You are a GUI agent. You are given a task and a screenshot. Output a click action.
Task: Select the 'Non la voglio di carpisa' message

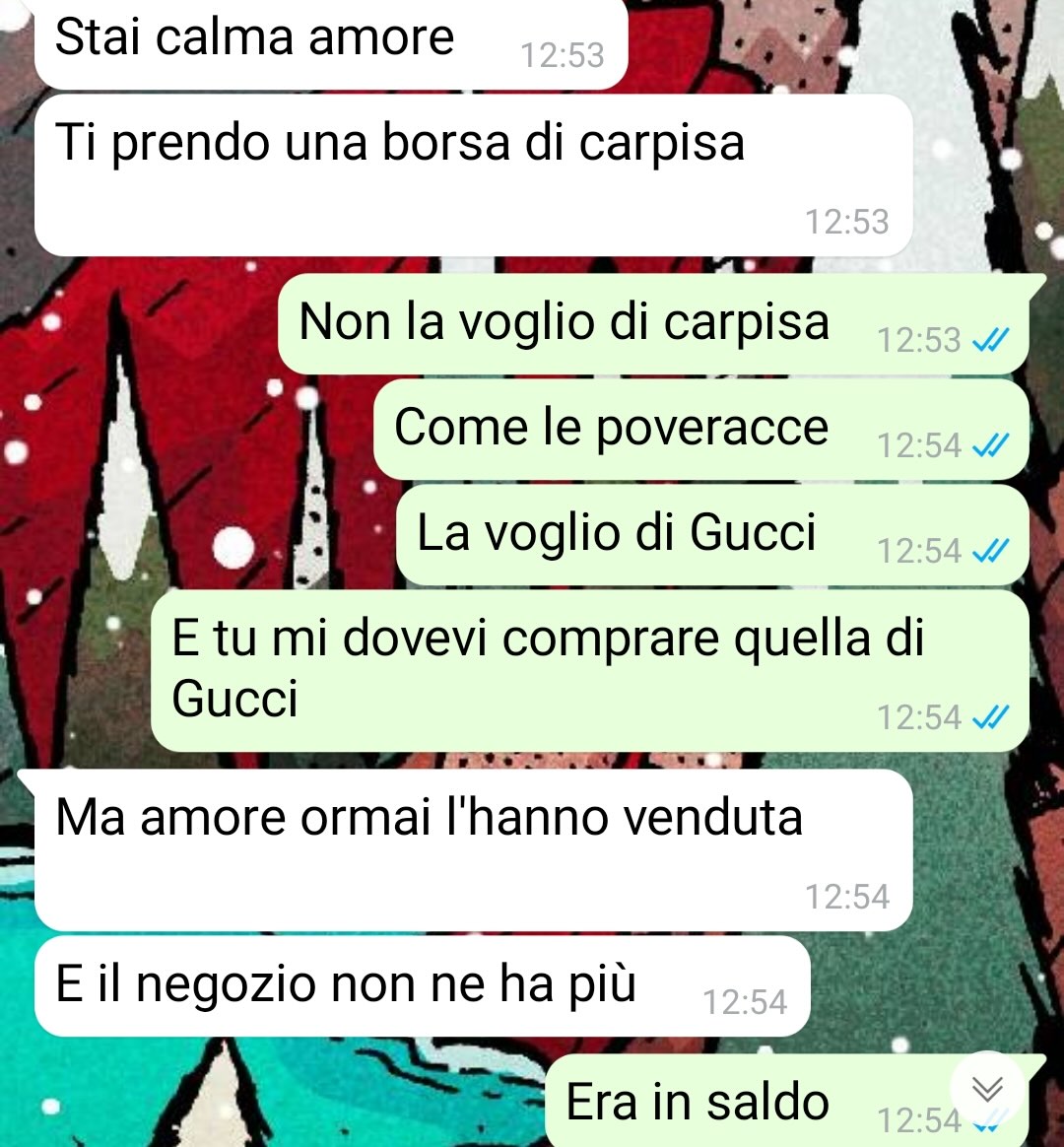tap(654, 324)
